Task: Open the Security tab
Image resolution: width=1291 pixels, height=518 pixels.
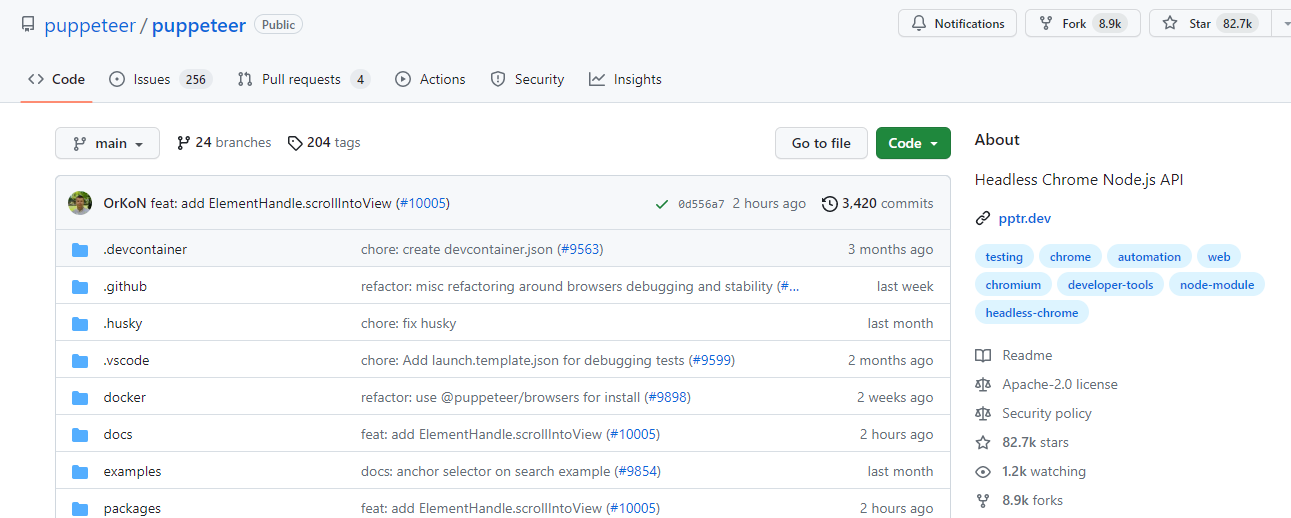Action: [527, 79]
